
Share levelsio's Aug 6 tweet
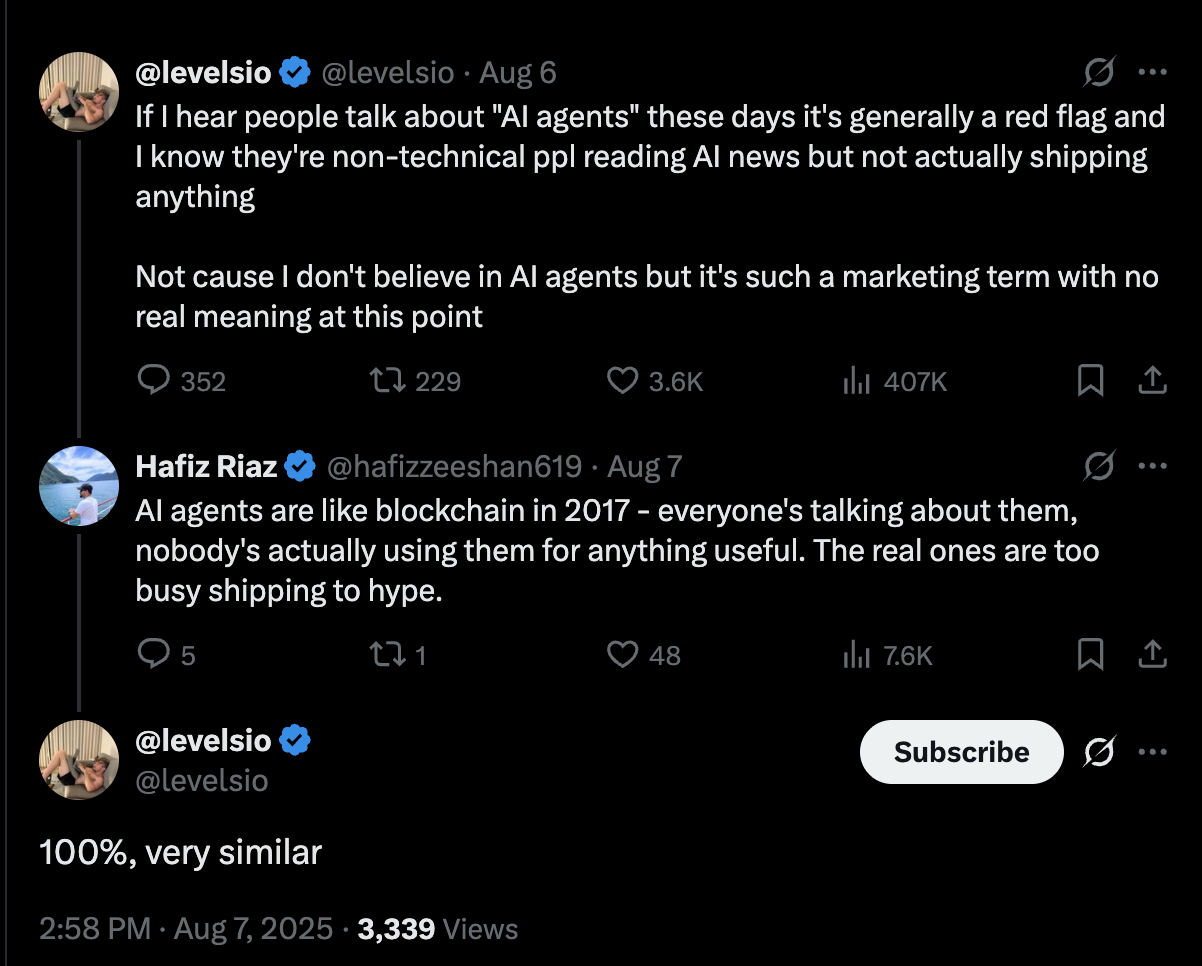click(x=1152, y=381)
